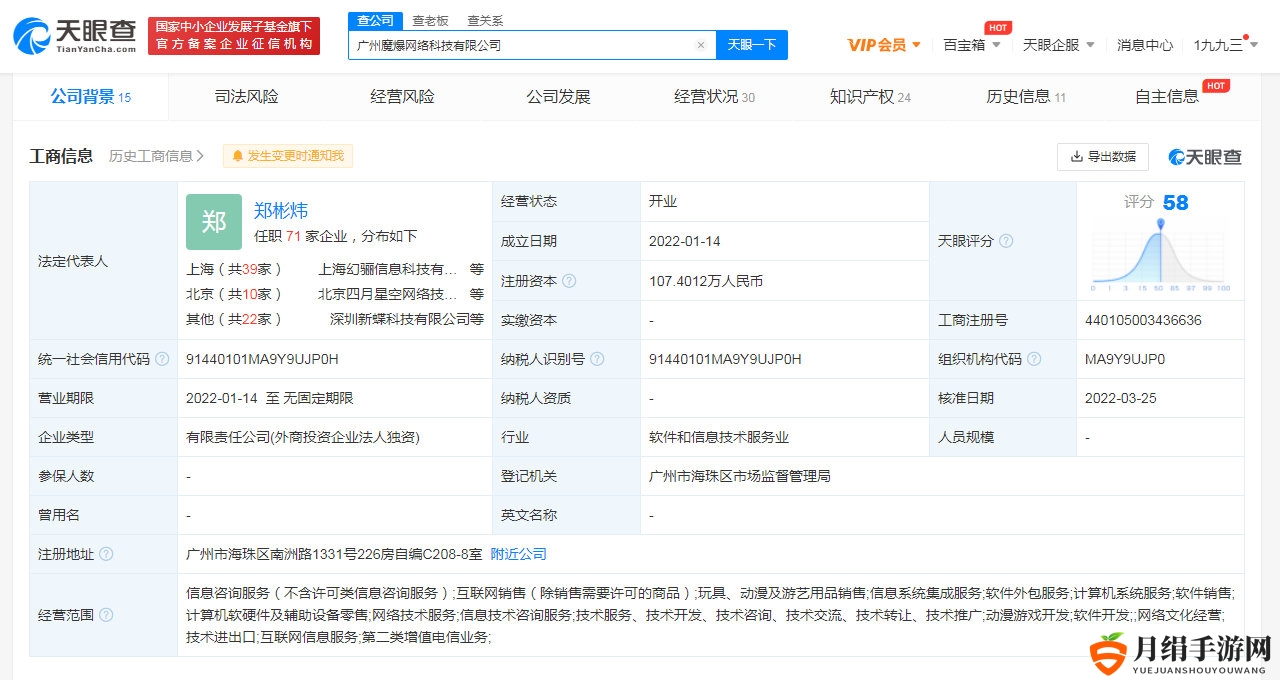Viewport: 1280px width, 680px height.
Task: Open the TianYanCha logo homepage
Action: coord(75,36)
